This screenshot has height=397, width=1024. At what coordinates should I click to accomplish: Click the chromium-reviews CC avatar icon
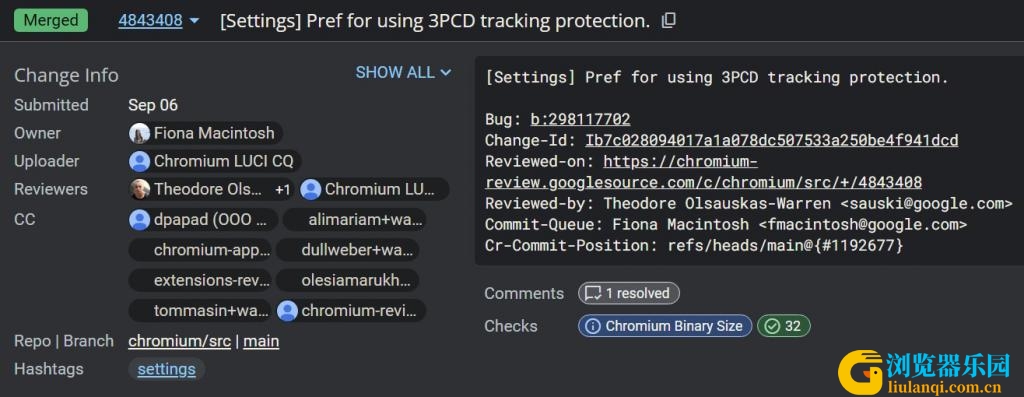pos(287,311)
